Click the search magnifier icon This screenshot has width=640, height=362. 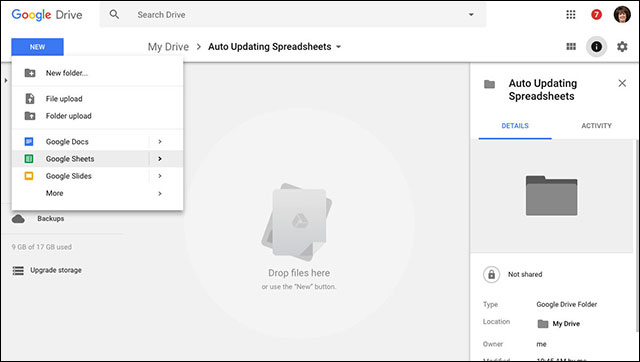[x=114, y=15]
